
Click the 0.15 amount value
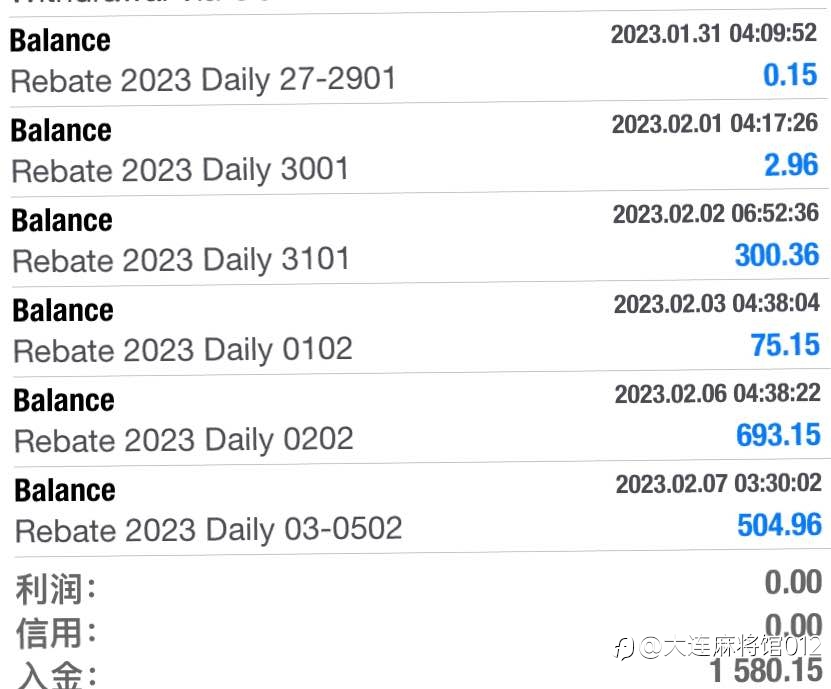pyautogui.click(x=790, y=75)
